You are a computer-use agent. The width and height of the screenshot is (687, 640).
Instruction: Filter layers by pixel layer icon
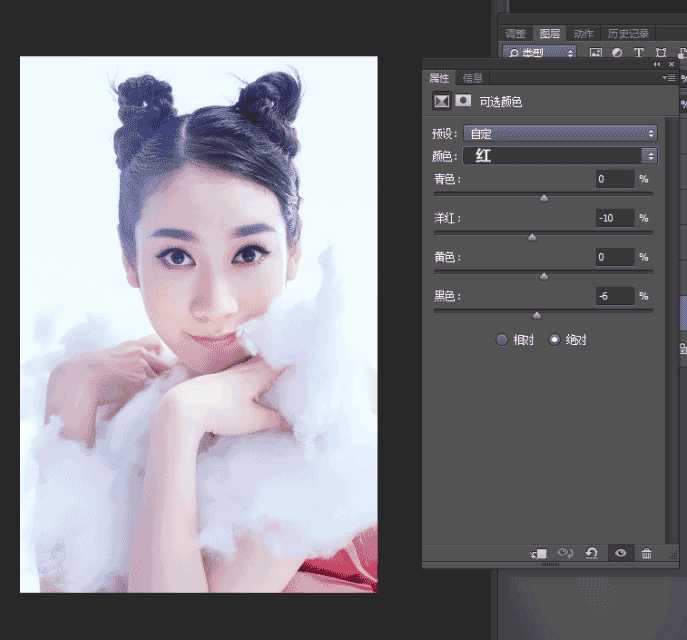point(596,53)
